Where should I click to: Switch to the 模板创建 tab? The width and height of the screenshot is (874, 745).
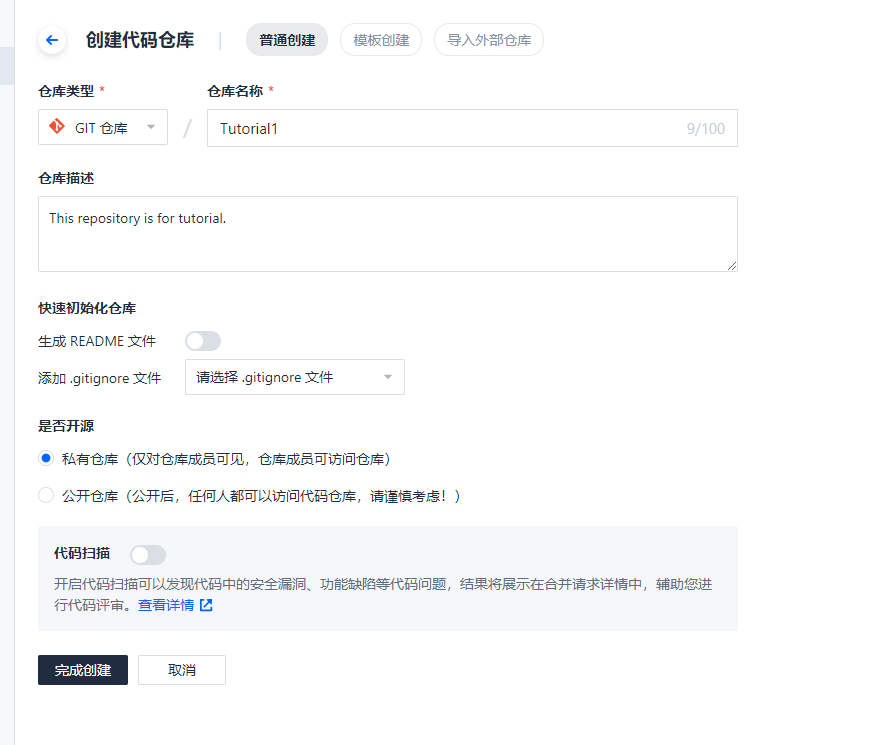[381, 40]
